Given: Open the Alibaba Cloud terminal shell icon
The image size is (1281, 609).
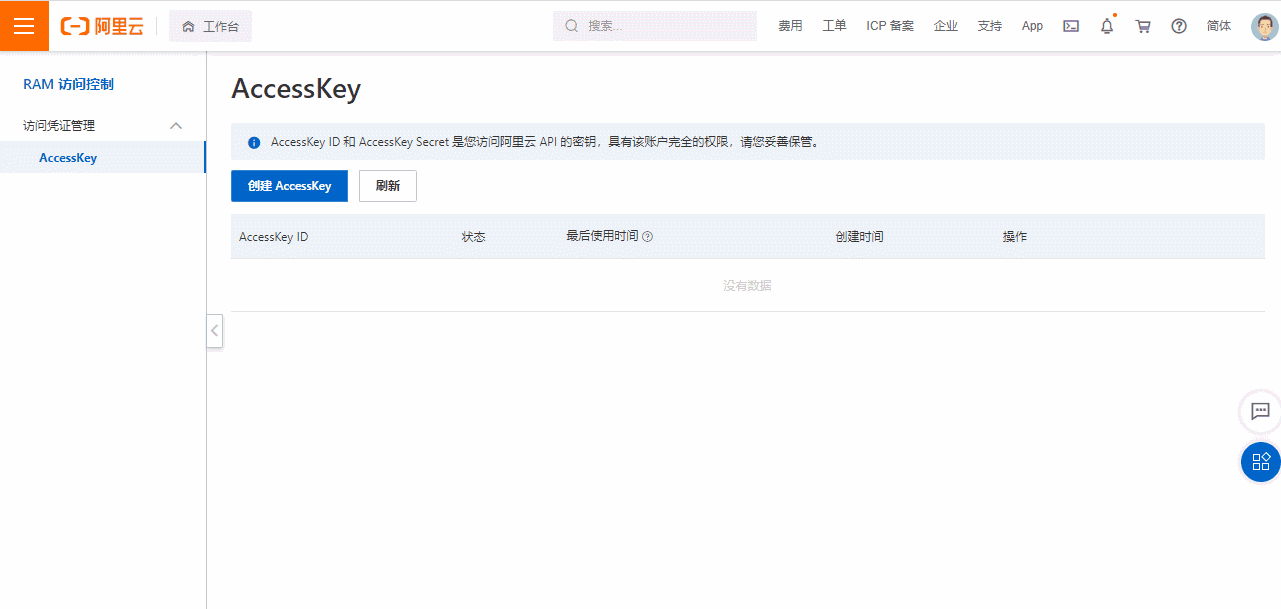Looking at the screenshot, I should click(1070, 26).
